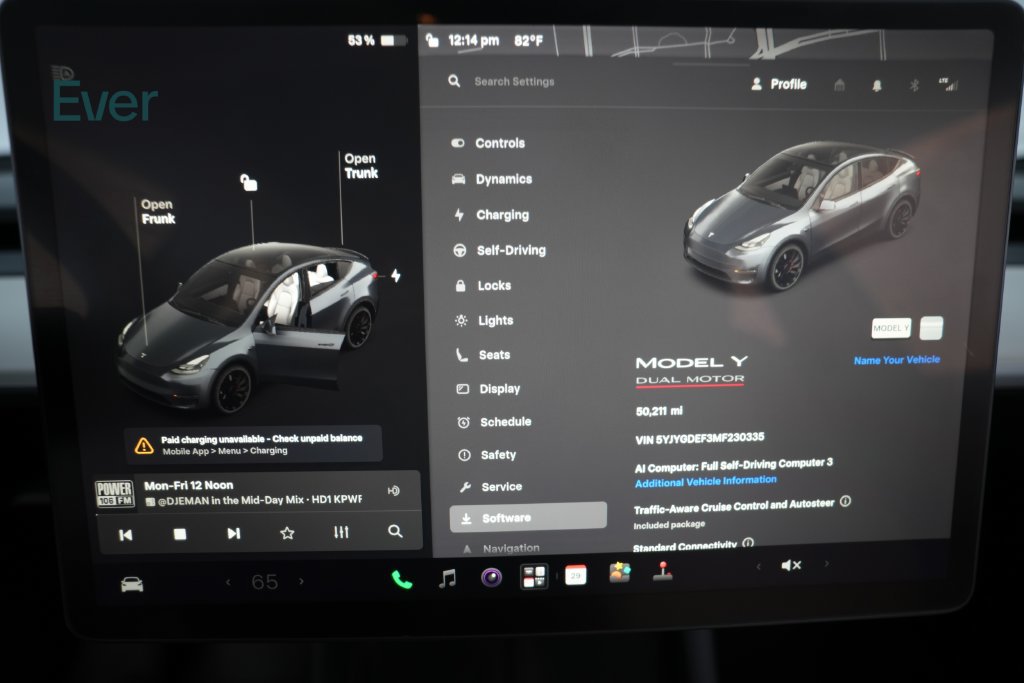Open the Toybox app
The height and width of the screenshot is (683, 1024).
point(619,573)
